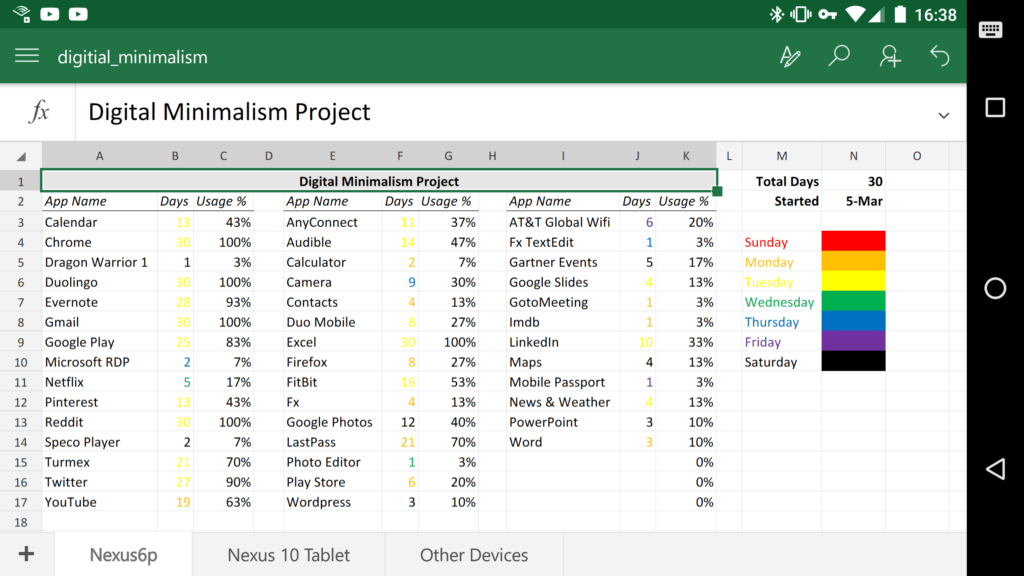Switch to the Nexus 10 Tablet sheet
The width and height of the screenshot is (1024, 576).
(x=289, y=554)
